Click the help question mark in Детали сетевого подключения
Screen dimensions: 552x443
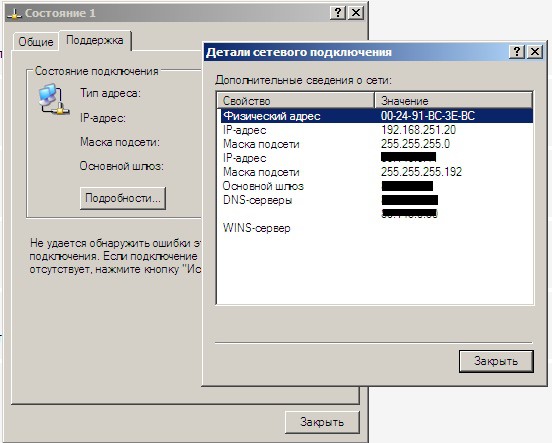(x=516, y=52)
